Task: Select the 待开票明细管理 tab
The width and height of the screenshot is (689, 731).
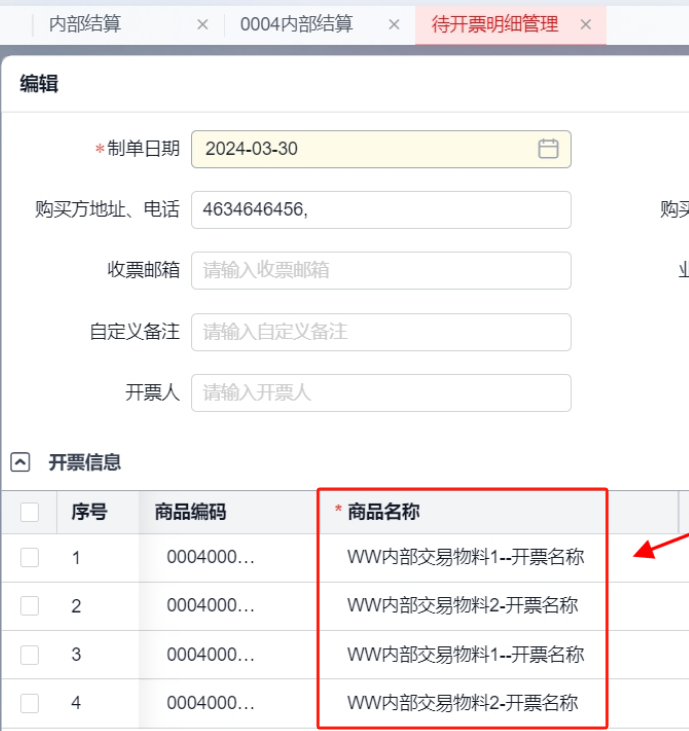Action: tap(494, 25)
